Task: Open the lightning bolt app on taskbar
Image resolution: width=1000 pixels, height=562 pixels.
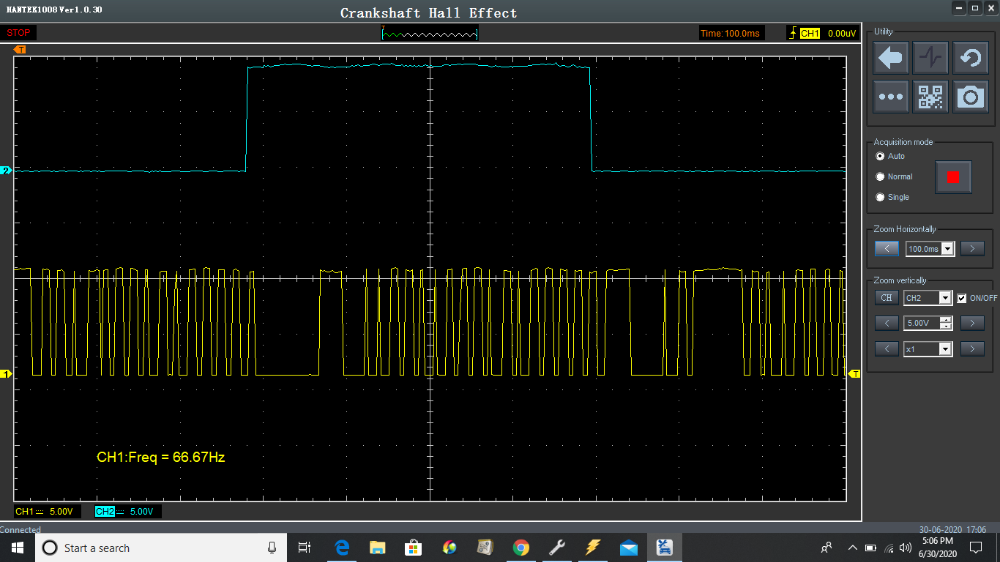Action: (x=592, y=548)
